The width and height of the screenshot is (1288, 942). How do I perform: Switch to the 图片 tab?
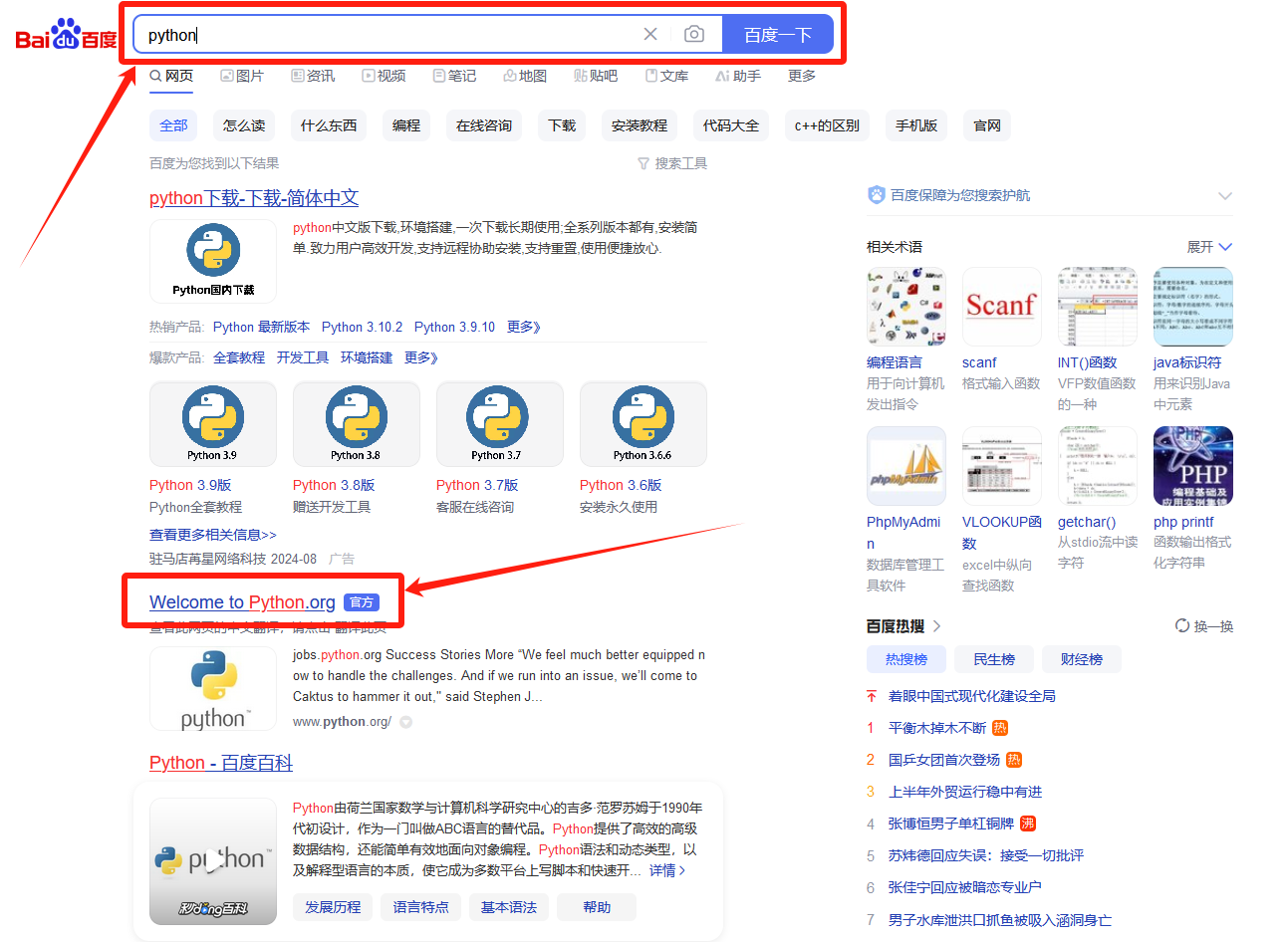tap(242, 76)
